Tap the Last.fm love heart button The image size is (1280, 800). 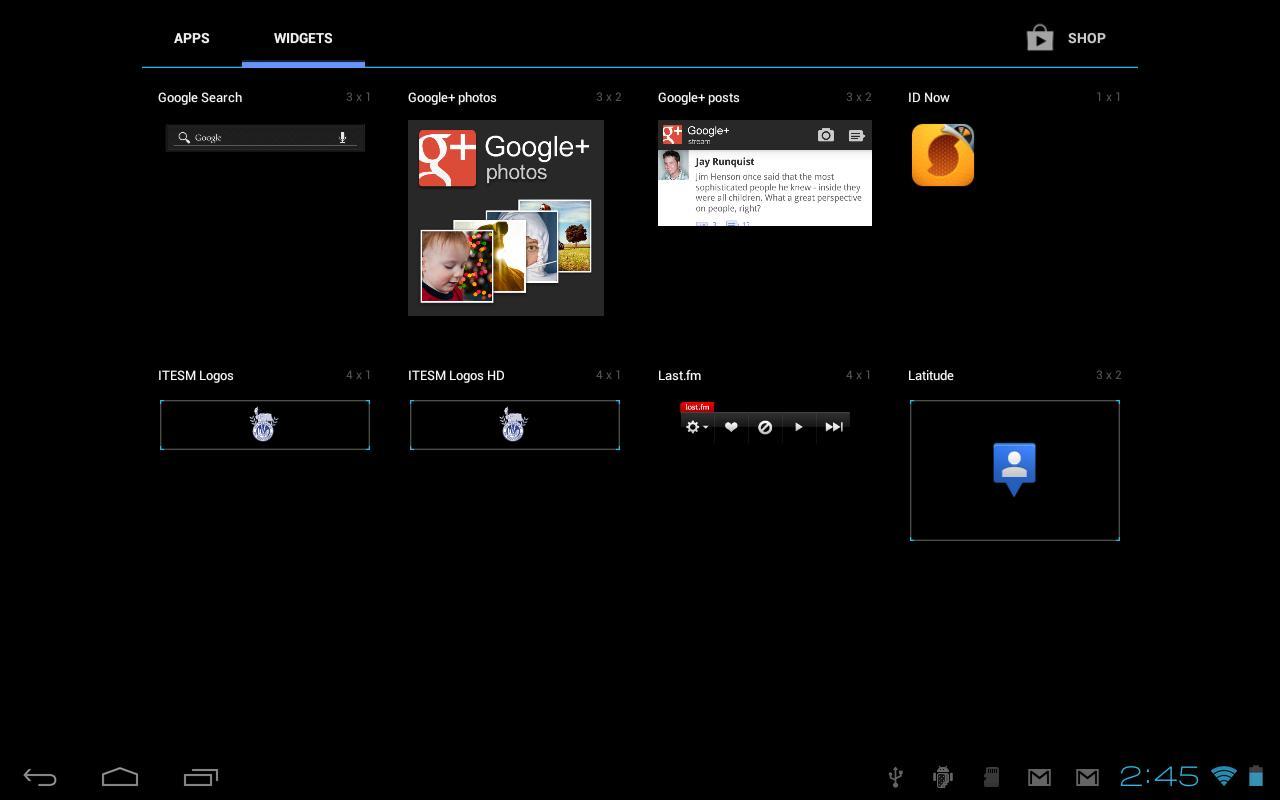(x=731, y=427)
